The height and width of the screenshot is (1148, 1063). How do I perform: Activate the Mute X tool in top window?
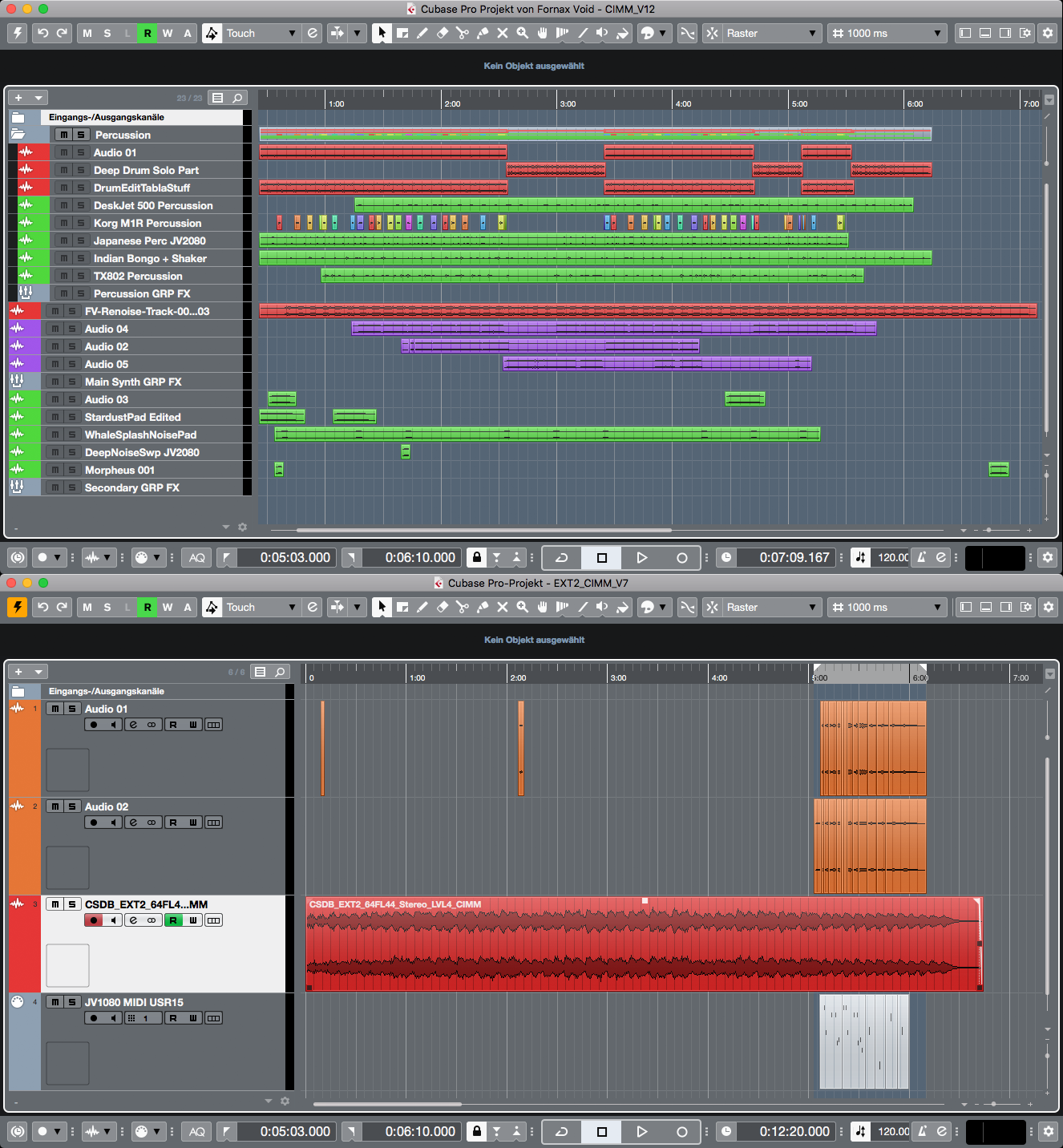503,33
